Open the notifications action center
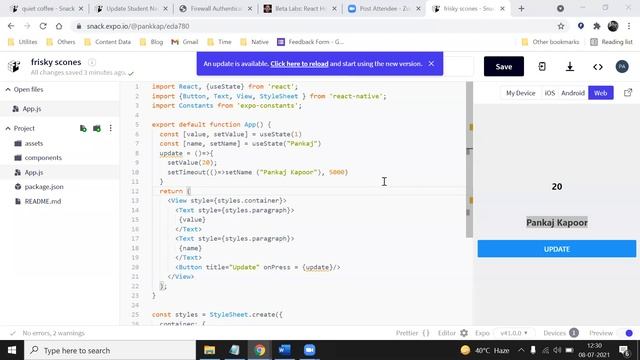640x360 pixels. tap(624, 350)
